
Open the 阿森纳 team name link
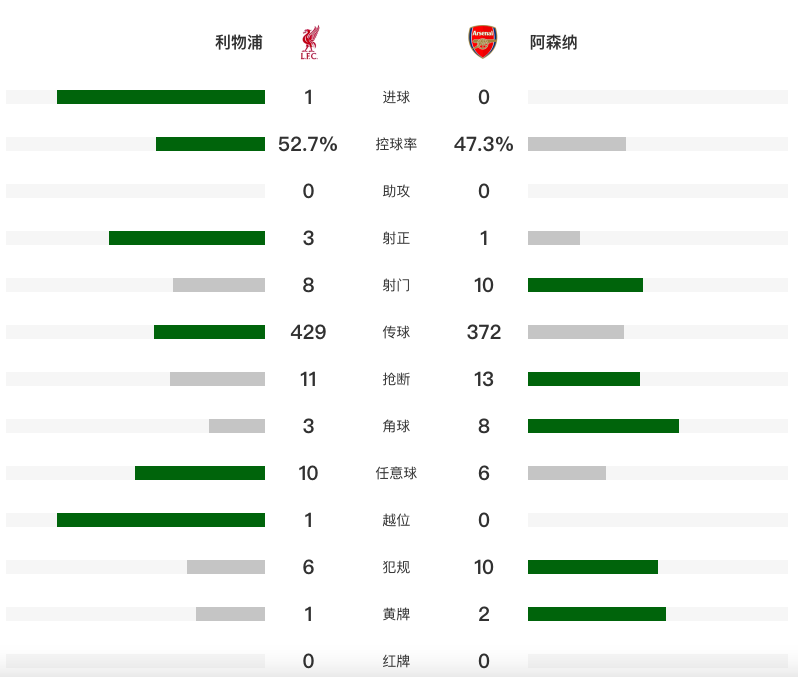(x=553, y=42)
